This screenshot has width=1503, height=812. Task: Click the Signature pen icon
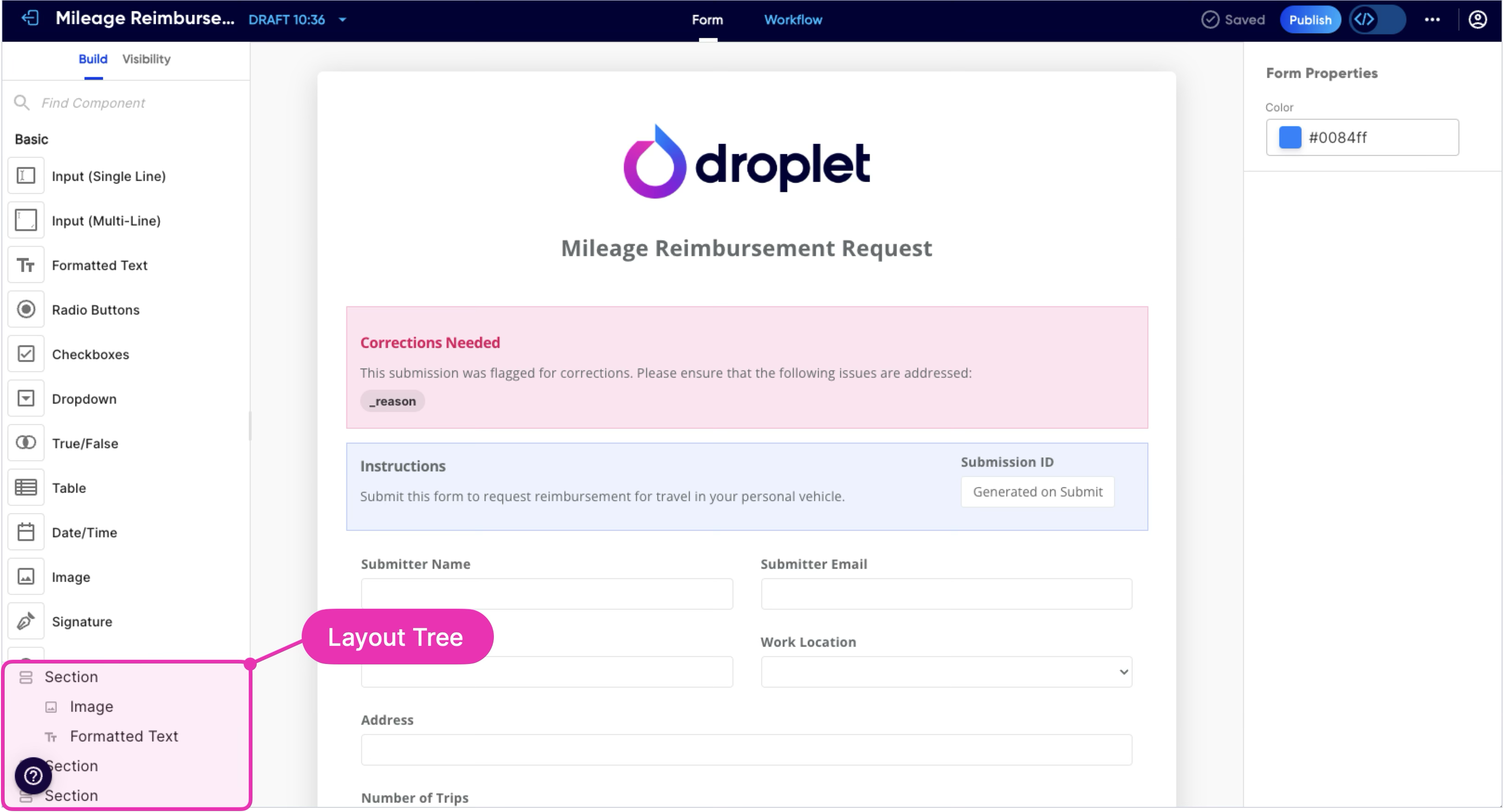click(26, 621)
